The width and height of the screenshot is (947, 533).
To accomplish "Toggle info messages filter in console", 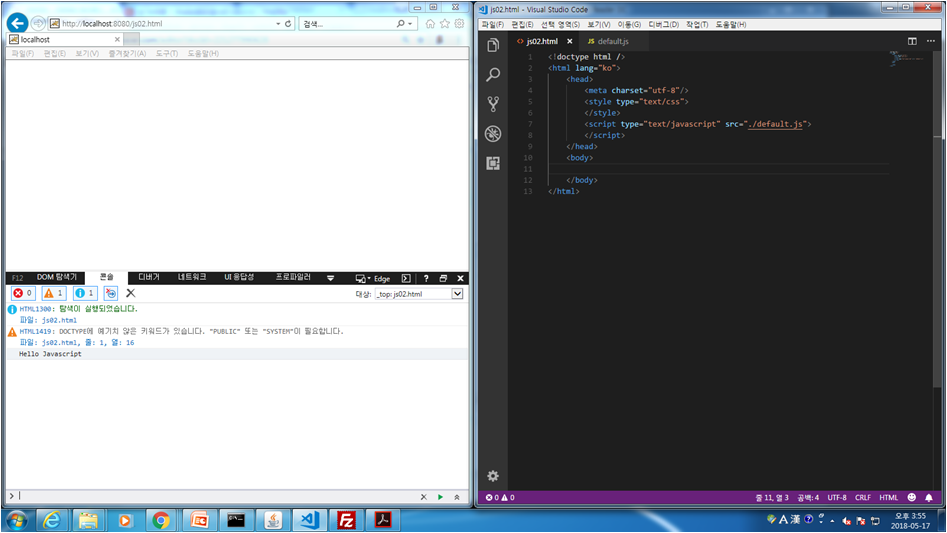I will pos(85,293).
